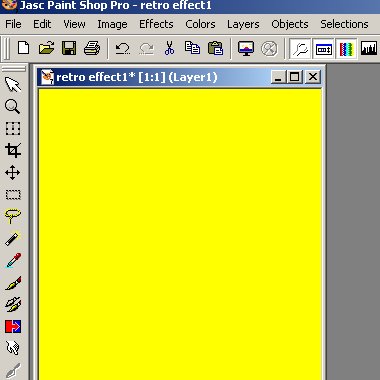The height and width of the screenshot is (380, 380).
Task: Choose the Dropper tool
Action: click(13, 261)
